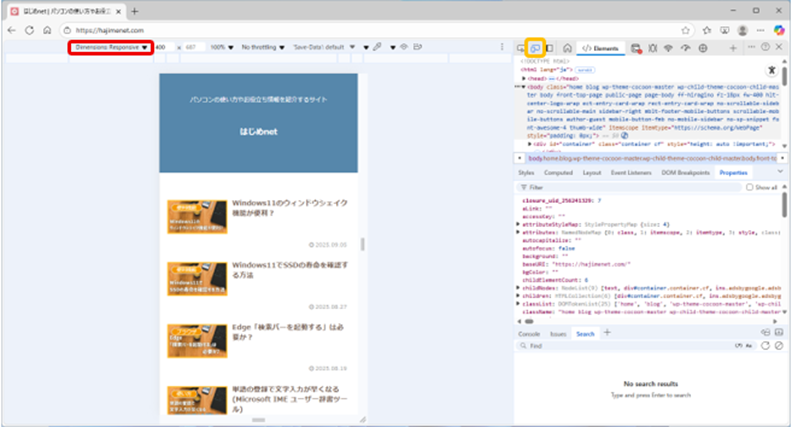Image resolution: width=792 pixels, height=427 pixels.
Task: Click the properties Filter input
Action: point(629,187)
